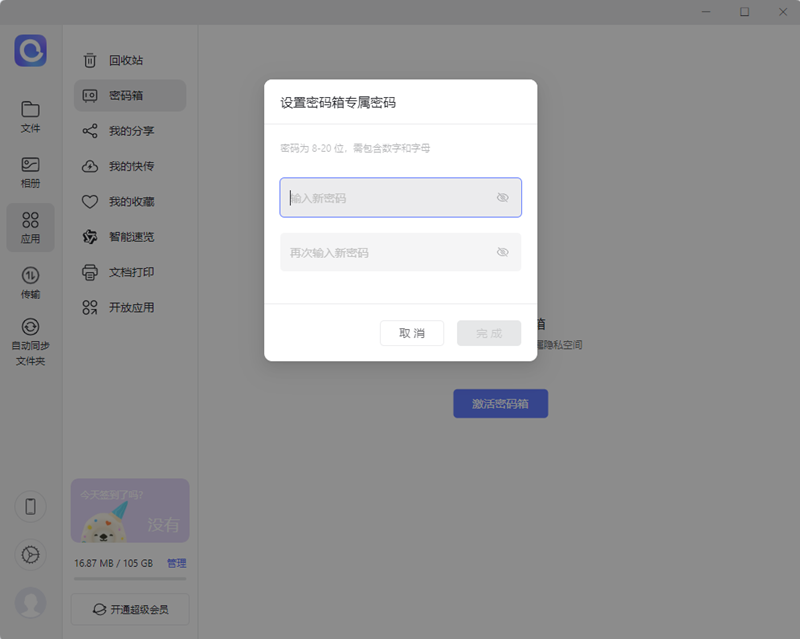
Task: Click the 开通超级会员 upgrade button
Action: pyautogui.click(x=129, y=609)
